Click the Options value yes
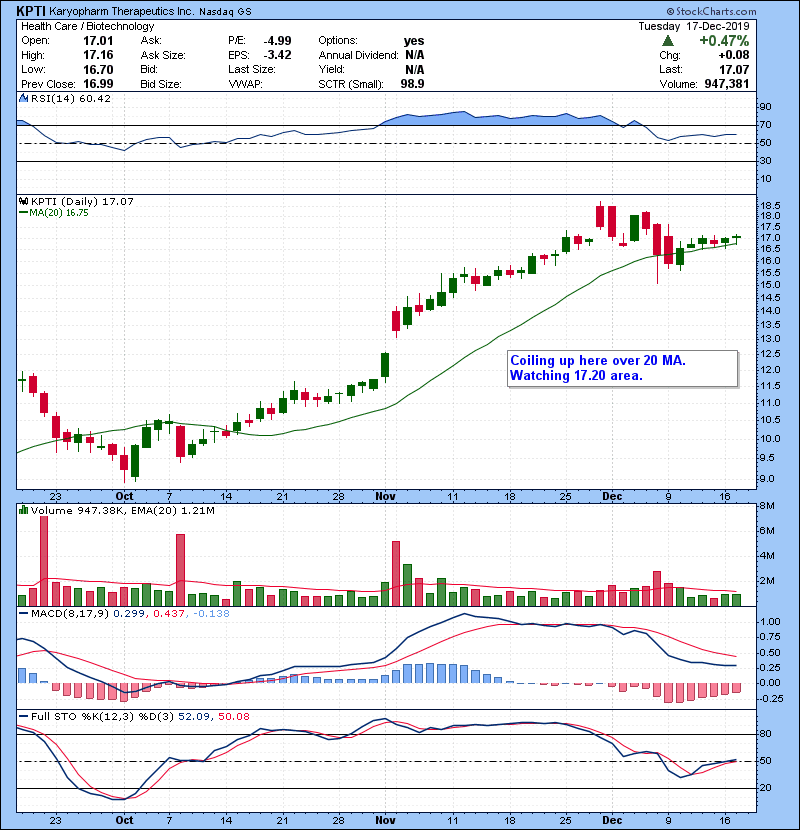The image size is (800, 830). tap(414, 41)
